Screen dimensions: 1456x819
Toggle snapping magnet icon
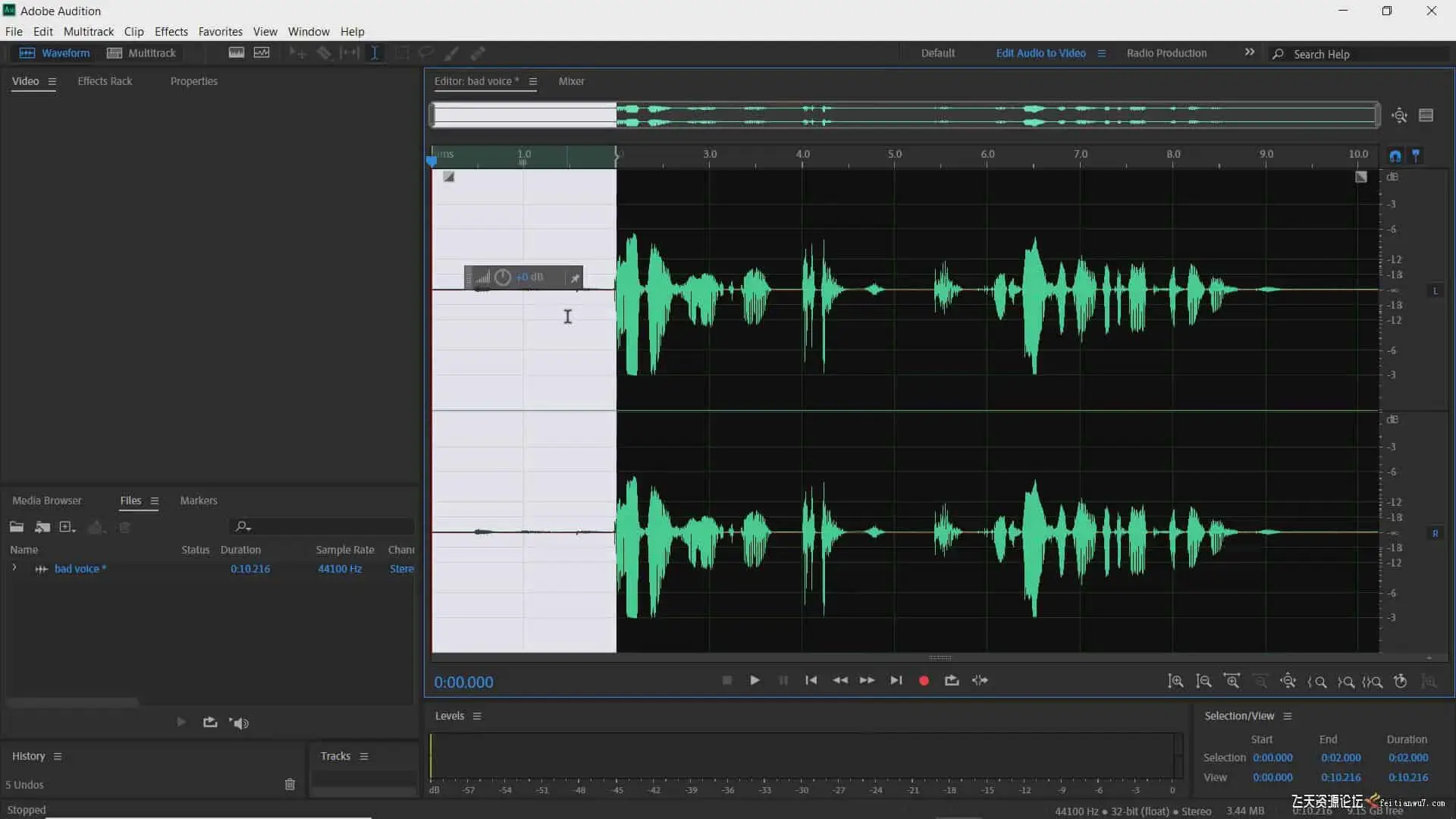(1395, 155)
